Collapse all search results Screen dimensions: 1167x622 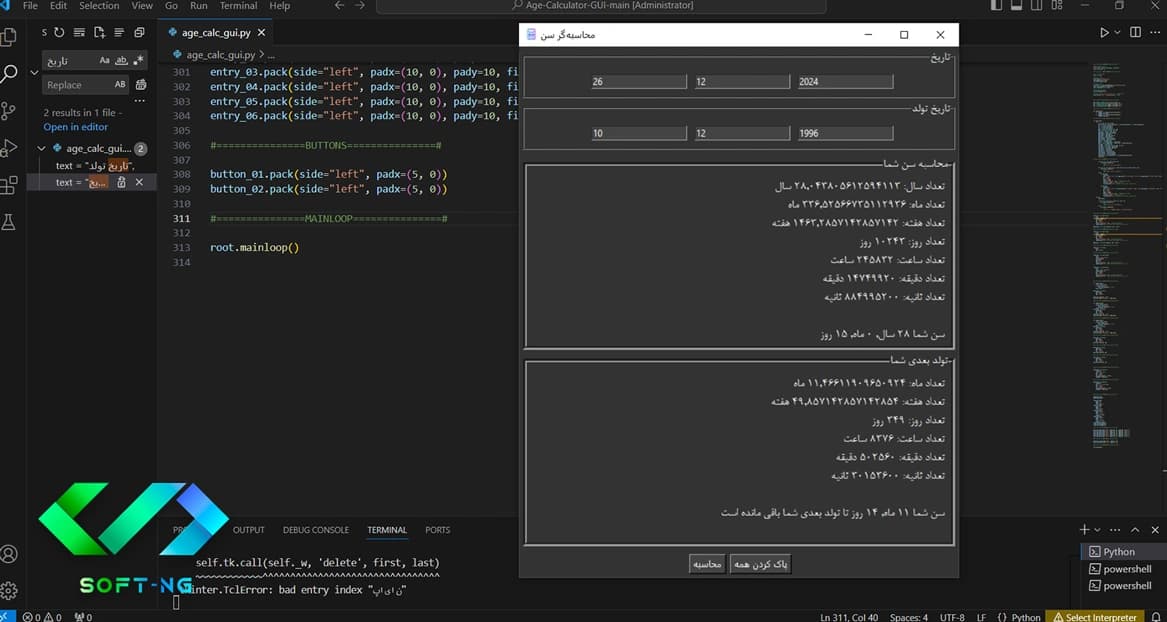click(x=139, y=33)
